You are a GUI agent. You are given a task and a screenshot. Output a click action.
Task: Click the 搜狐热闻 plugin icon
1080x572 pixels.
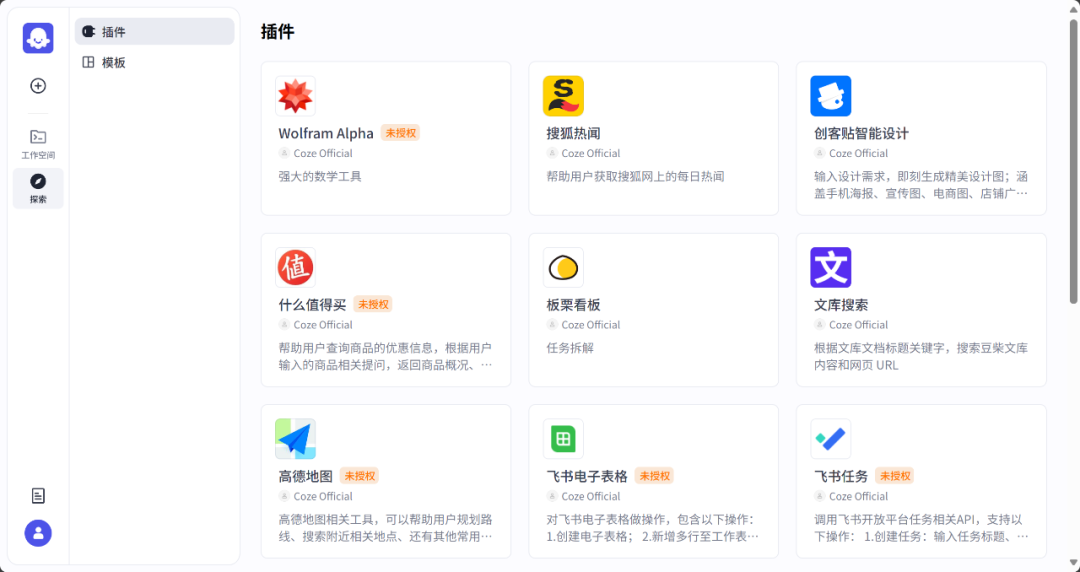pyautogui.click(x=563, y=96)
